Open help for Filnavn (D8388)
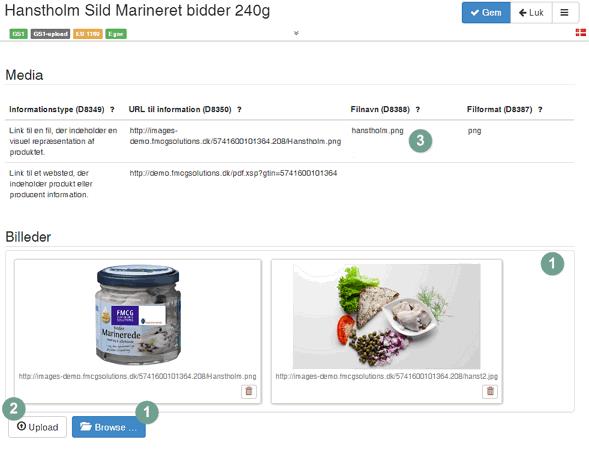This screenshot has width=589, height=449. [418, 109]
